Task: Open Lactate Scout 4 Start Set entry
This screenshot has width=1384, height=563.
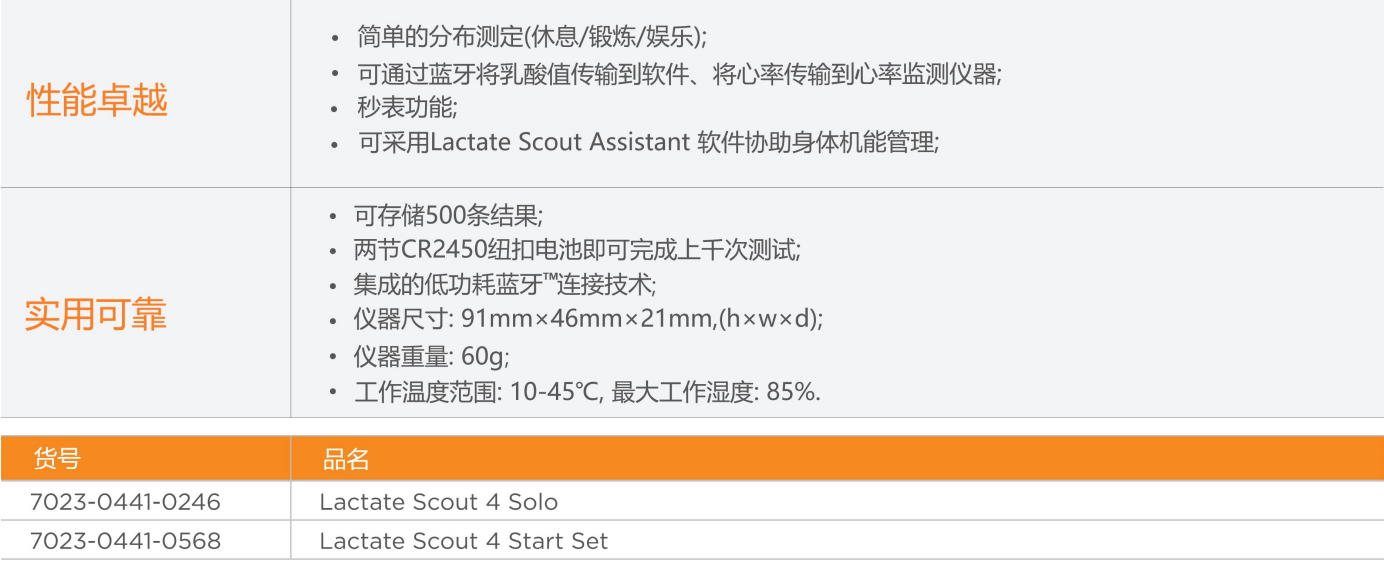Action: tap(464, 541)
